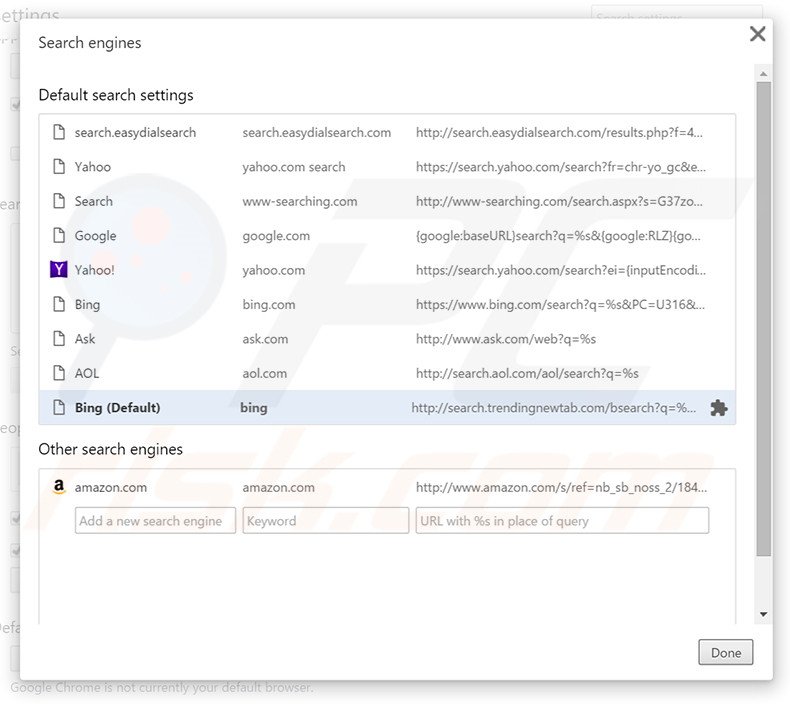790x704 pixels.
Task: Click the bing.com keyword
Action: (269, 304)
